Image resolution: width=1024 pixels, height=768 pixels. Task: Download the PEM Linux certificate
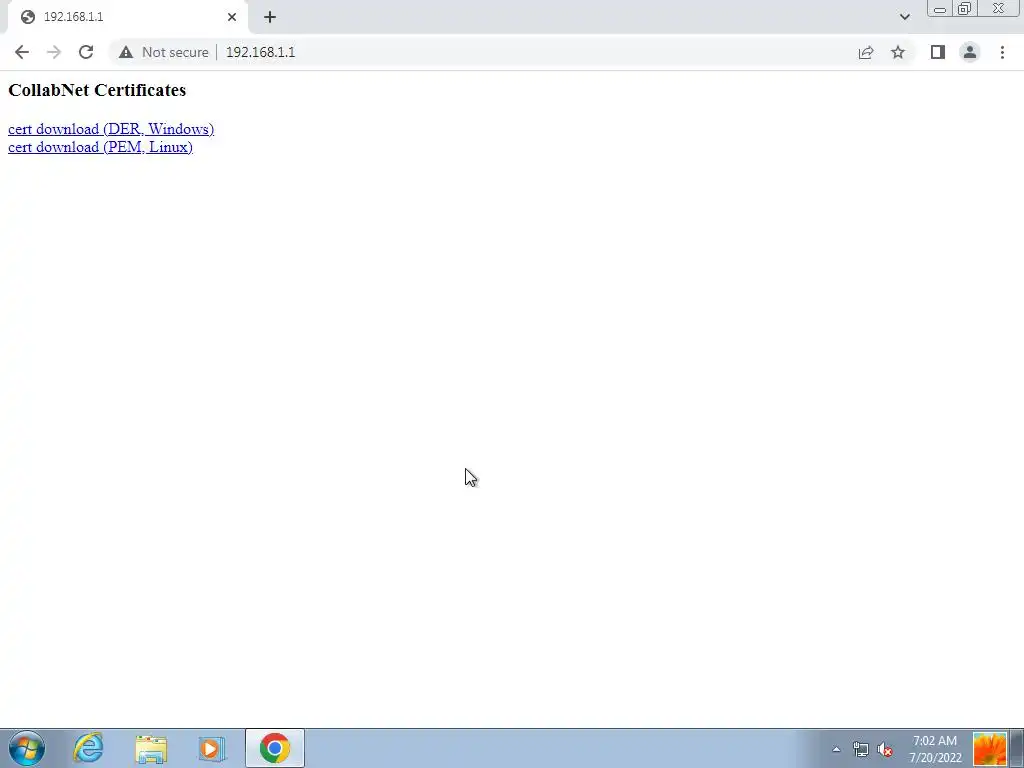(100, 147)
